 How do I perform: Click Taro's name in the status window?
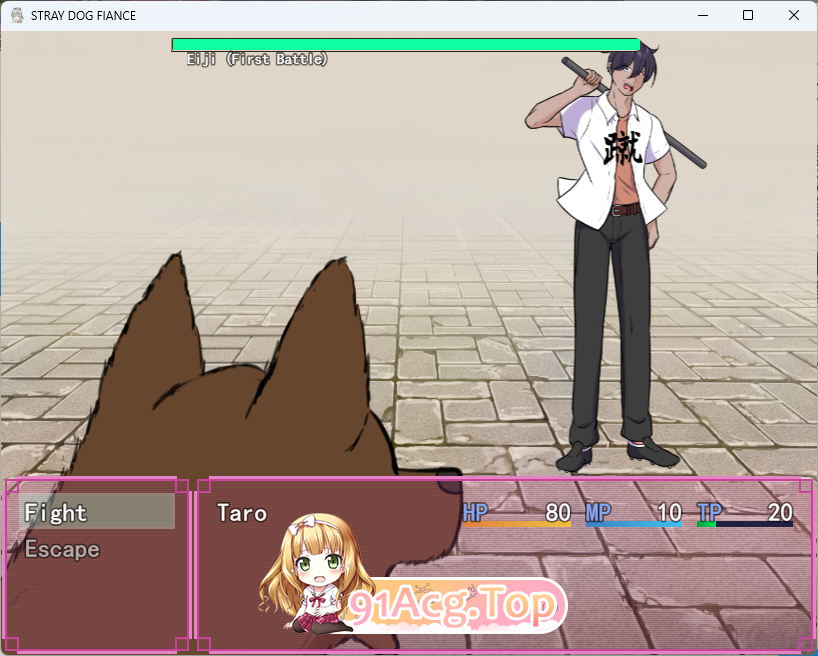click(x=242, y=513)
